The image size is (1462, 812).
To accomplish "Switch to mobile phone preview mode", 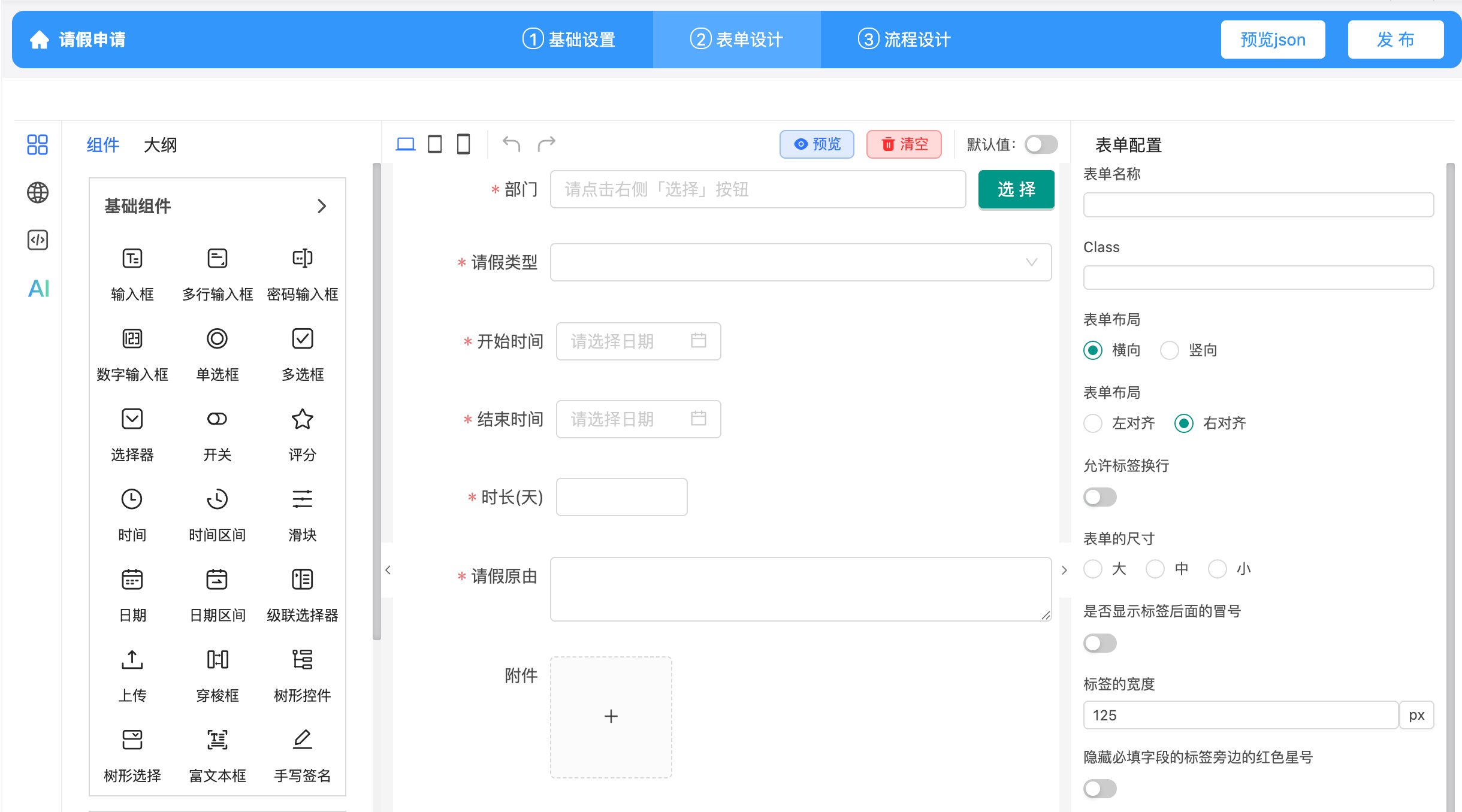I will pyautogui.click(x=464, y=144).
